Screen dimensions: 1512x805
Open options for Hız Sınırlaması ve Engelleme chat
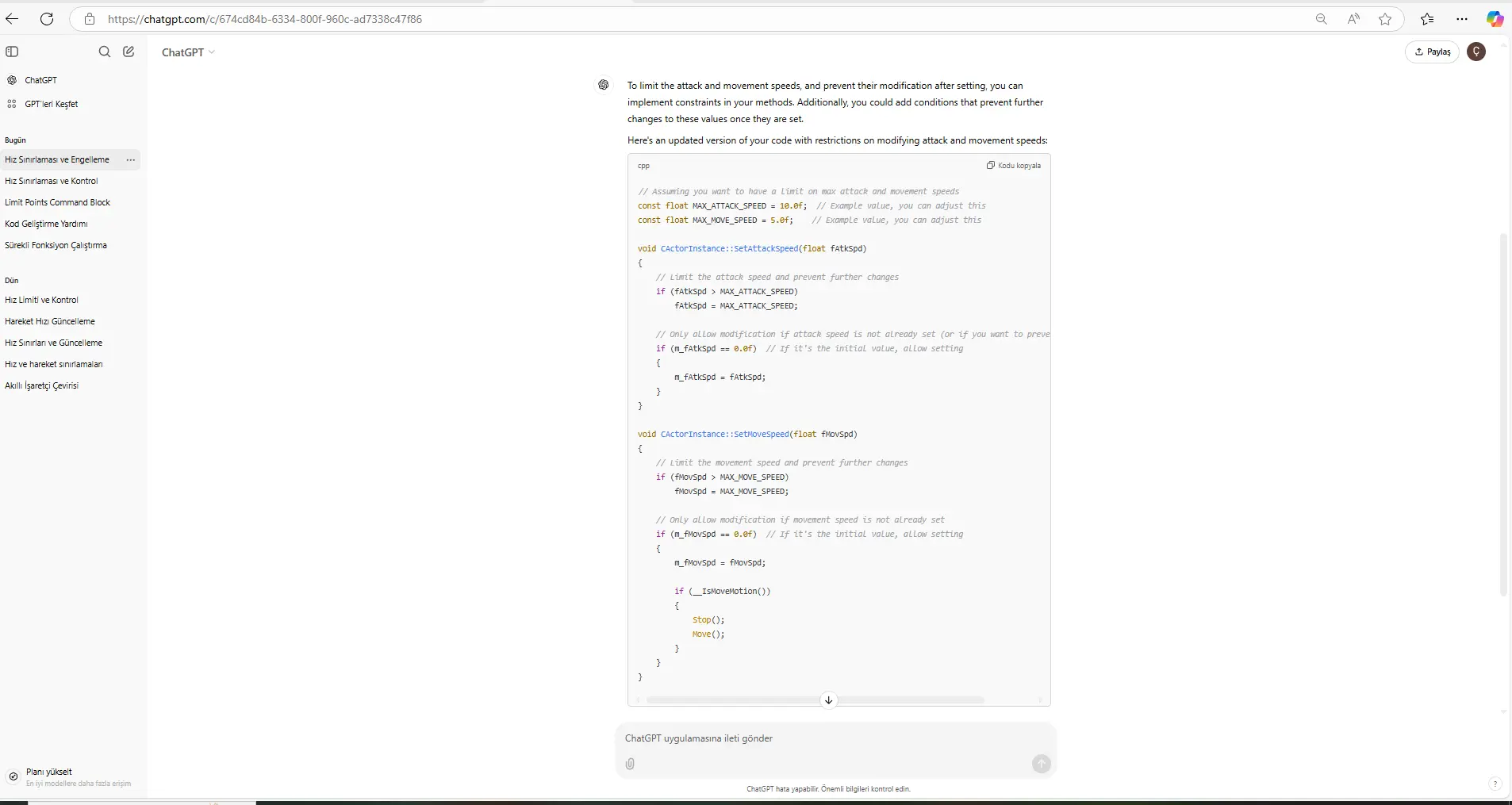click(131, 159)
